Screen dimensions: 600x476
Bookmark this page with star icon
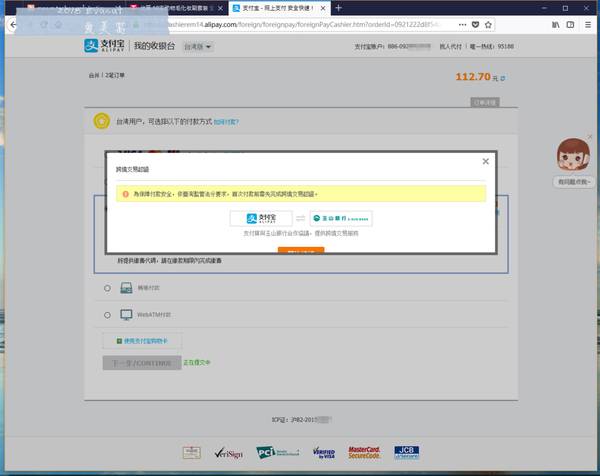(x=488, y=24)
